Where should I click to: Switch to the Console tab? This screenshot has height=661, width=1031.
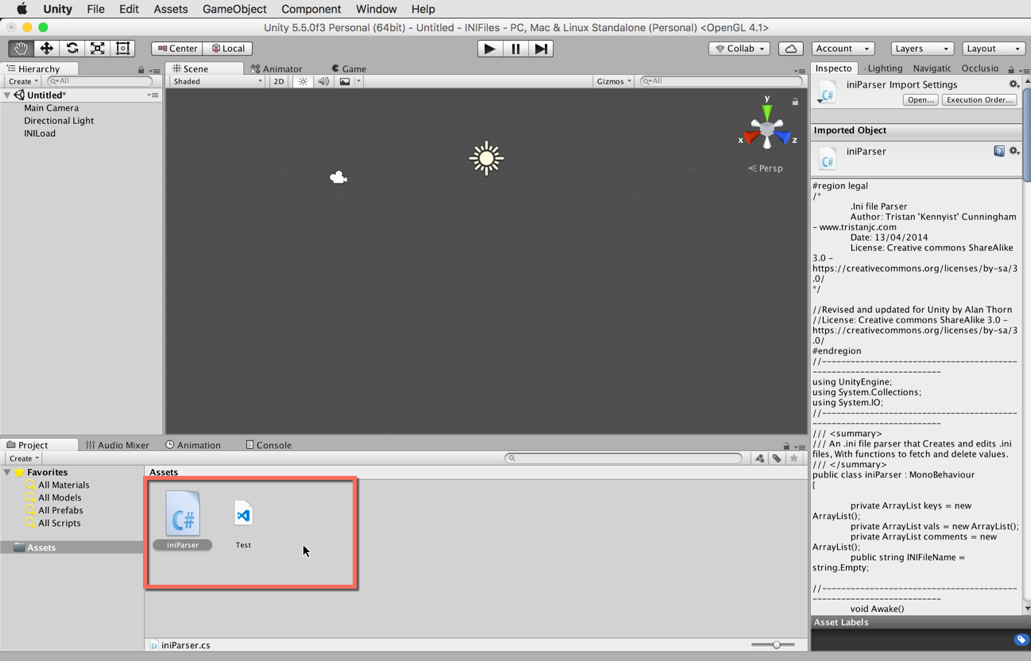pyautogui.click(x=268, y=445)
